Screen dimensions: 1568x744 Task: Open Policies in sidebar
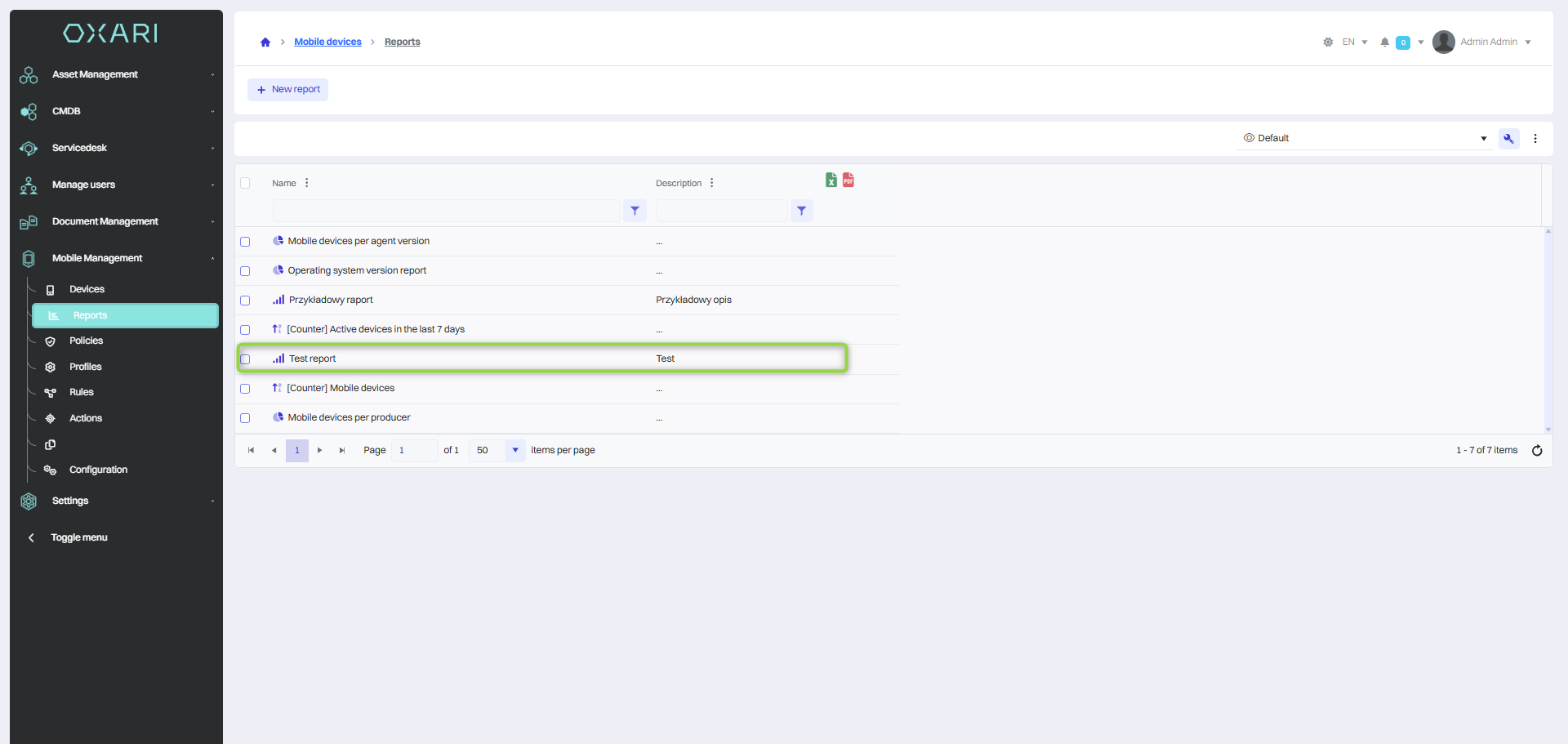point(86,341)
